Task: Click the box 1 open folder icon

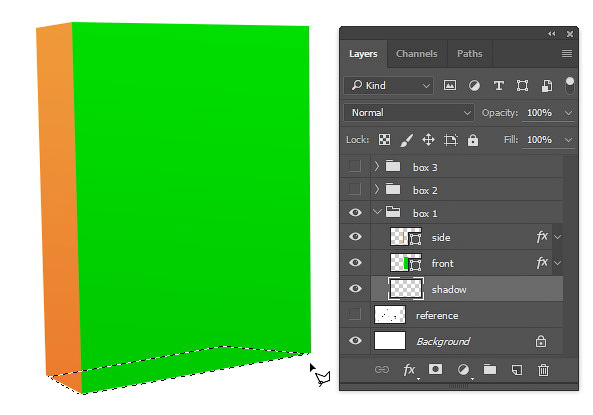Action: (x=393, y=212)
